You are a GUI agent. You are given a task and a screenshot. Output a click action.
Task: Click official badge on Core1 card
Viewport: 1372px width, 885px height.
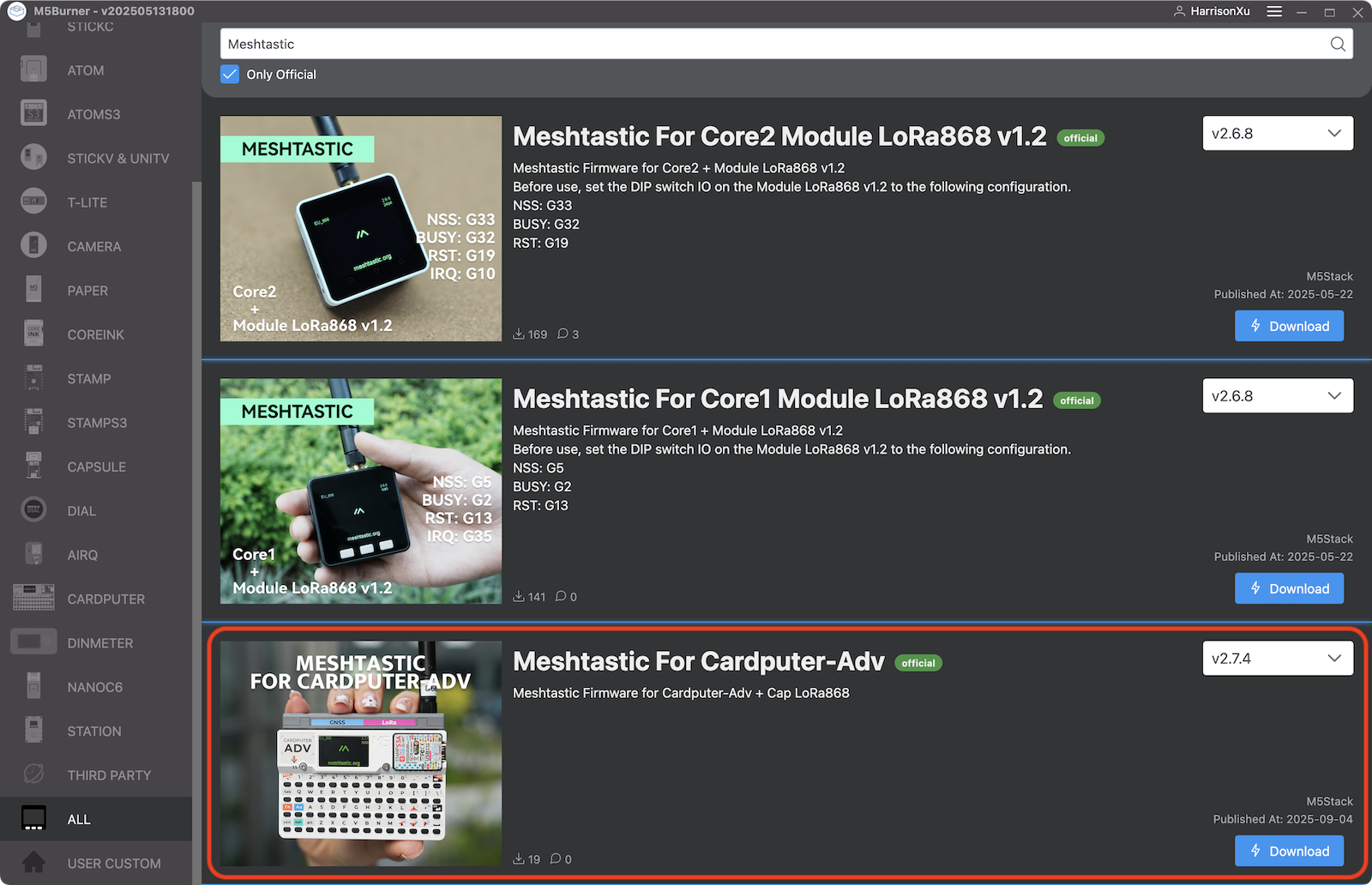pyautogui.click(x=1077, y=400)
